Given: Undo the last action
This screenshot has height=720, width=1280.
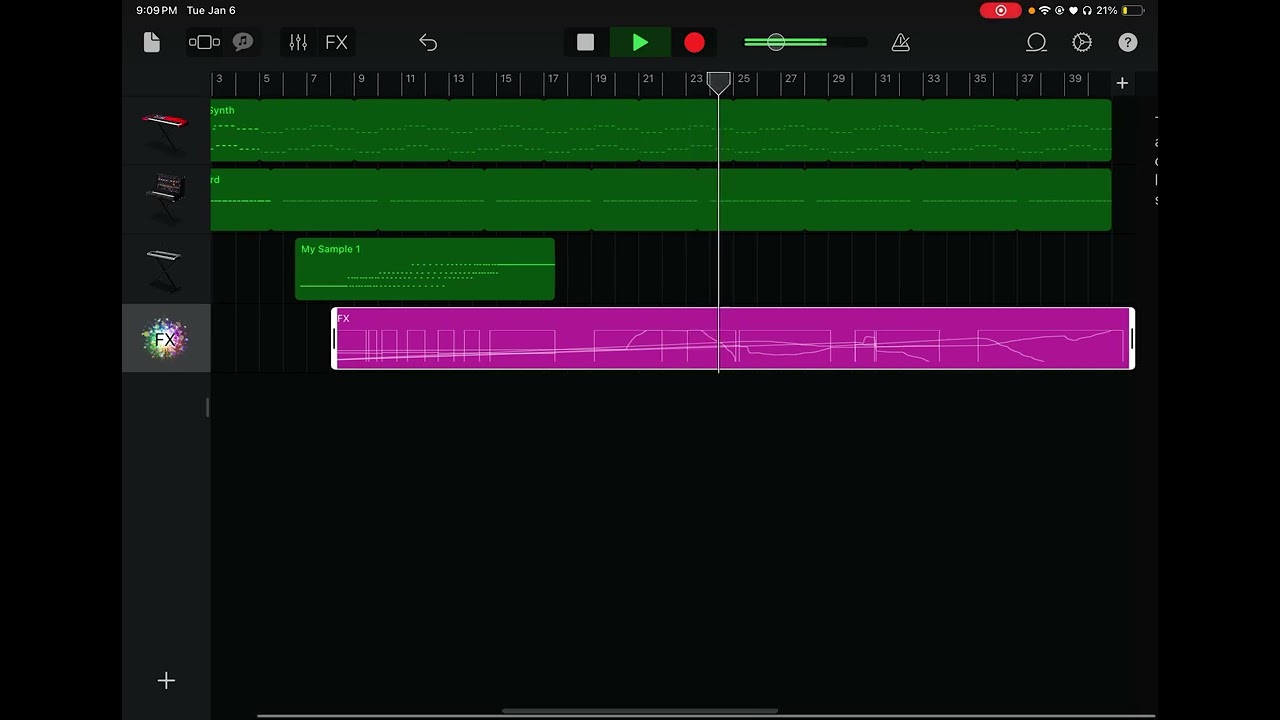Looking at the screenshot, I should pos(428,42).
